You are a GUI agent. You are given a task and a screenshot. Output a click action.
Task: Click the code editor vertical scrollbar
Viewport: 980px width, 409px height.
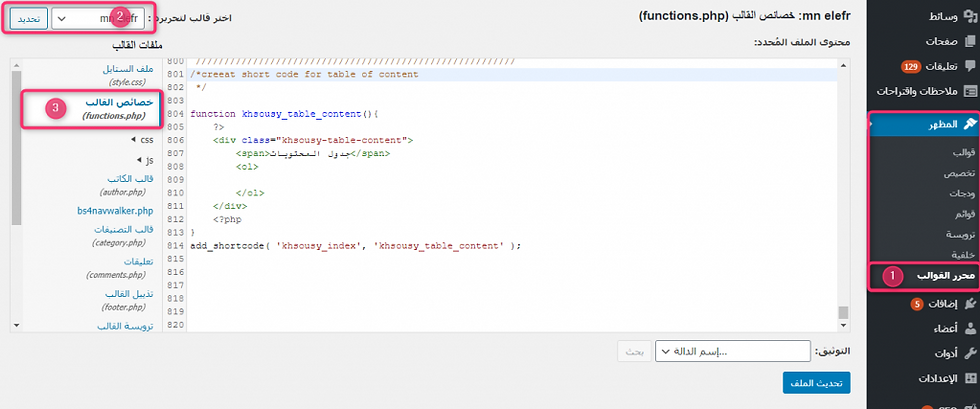(x=843, y=190)
